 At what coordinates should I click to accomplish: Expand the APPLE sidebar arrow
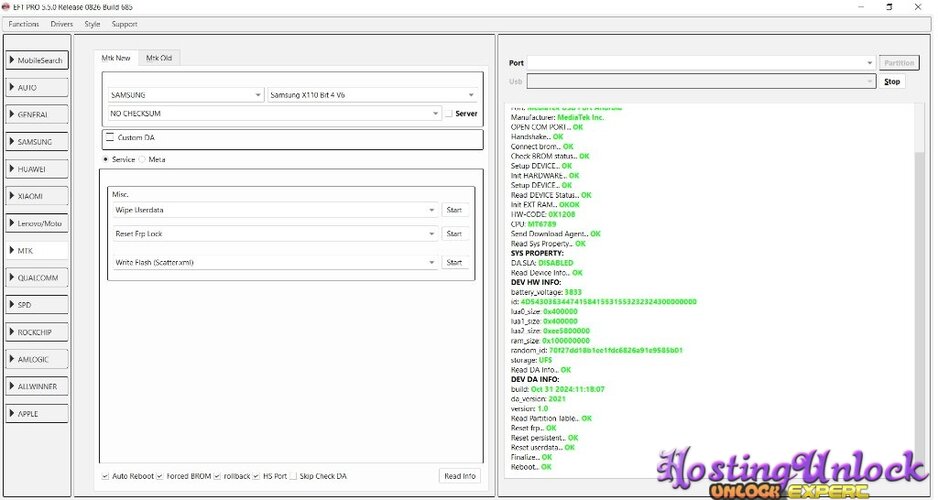click(x=12, y=413)
